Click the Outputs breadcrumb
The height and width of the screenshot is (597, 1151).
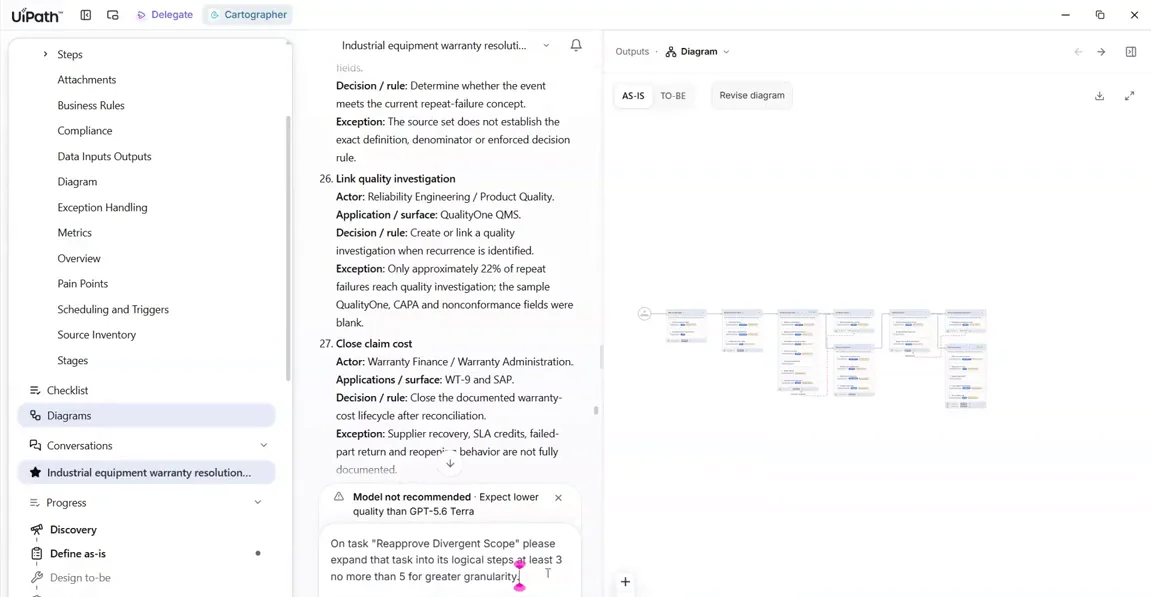pos(632,51)
